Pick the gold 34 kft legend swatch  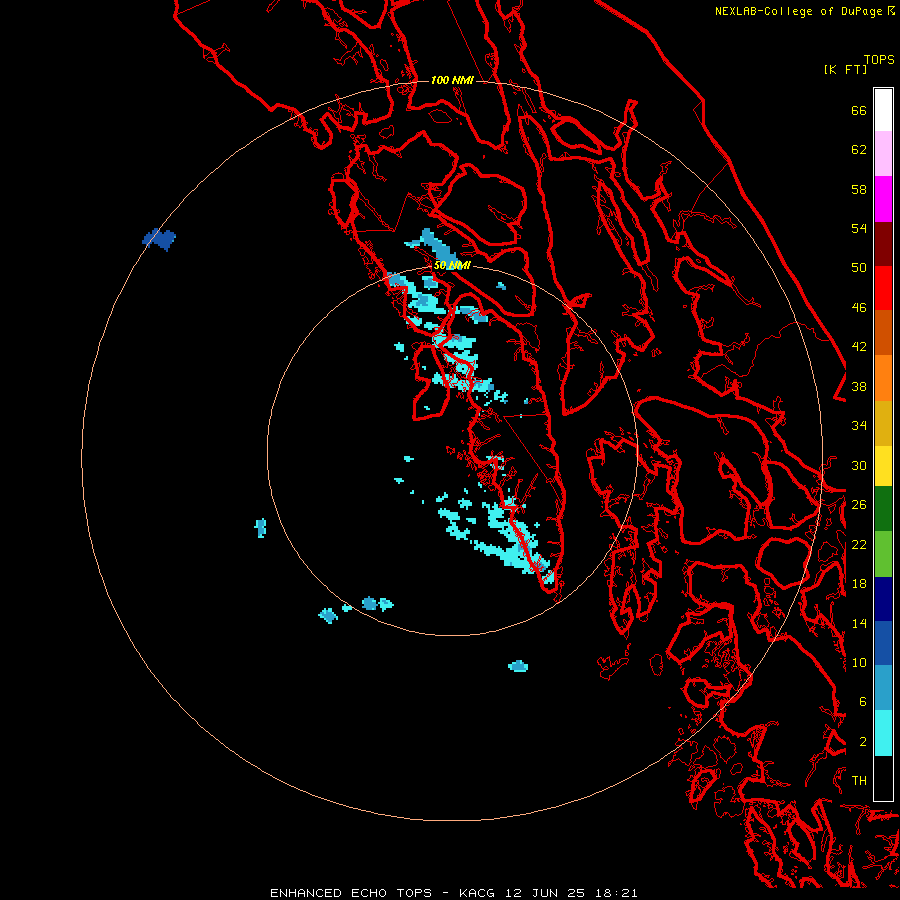[883, 423]
